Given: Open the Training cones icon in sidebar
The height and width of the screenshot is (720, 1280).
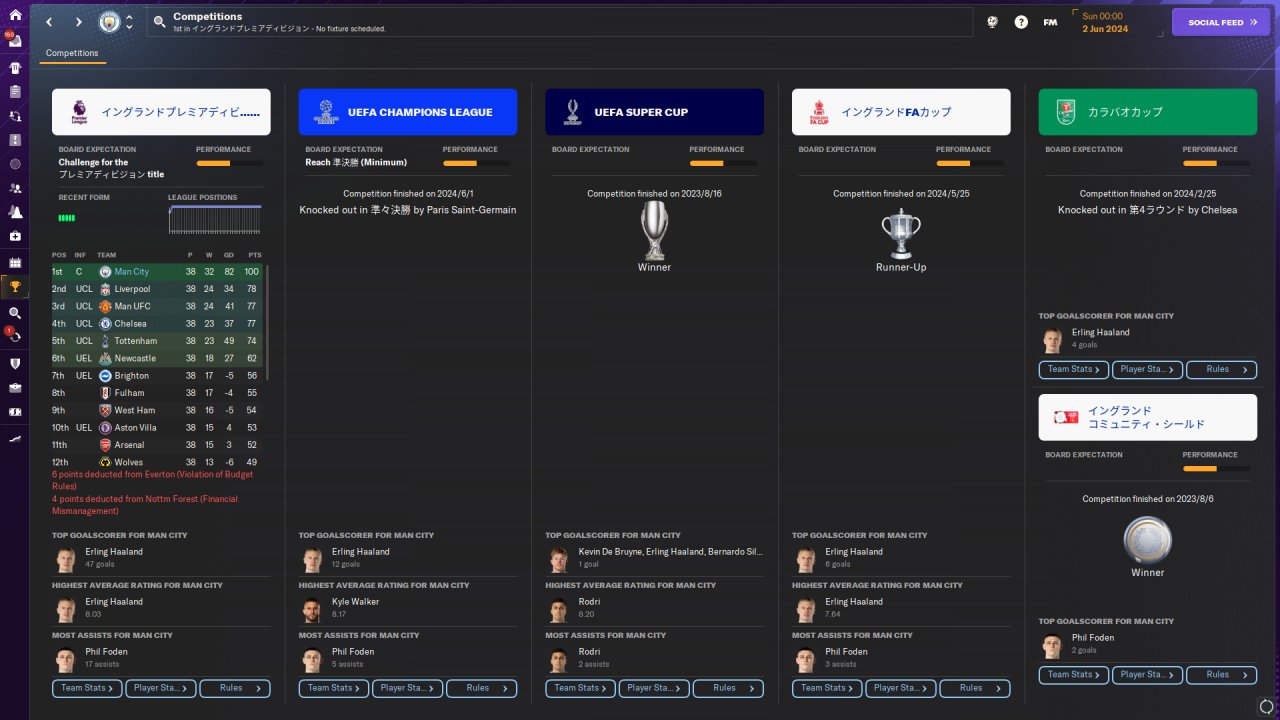Looking at the screenshot, I should [x=15, y=211].
